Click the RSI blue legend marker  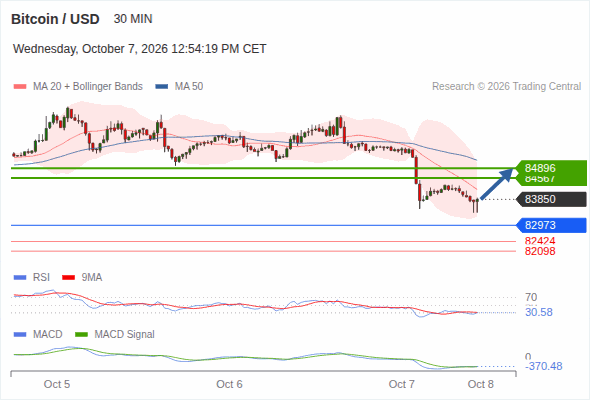coord(20,278)
